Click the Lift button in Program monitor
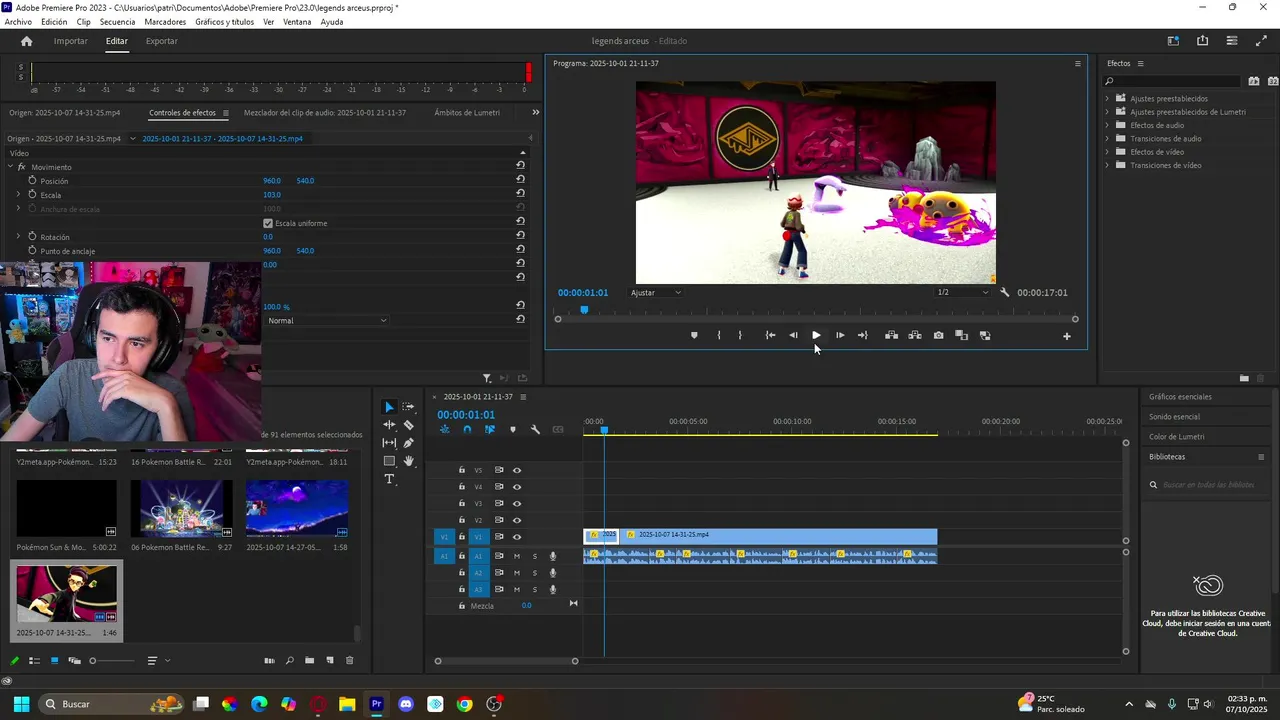The image size is (1280, 720). coord(891,335)
